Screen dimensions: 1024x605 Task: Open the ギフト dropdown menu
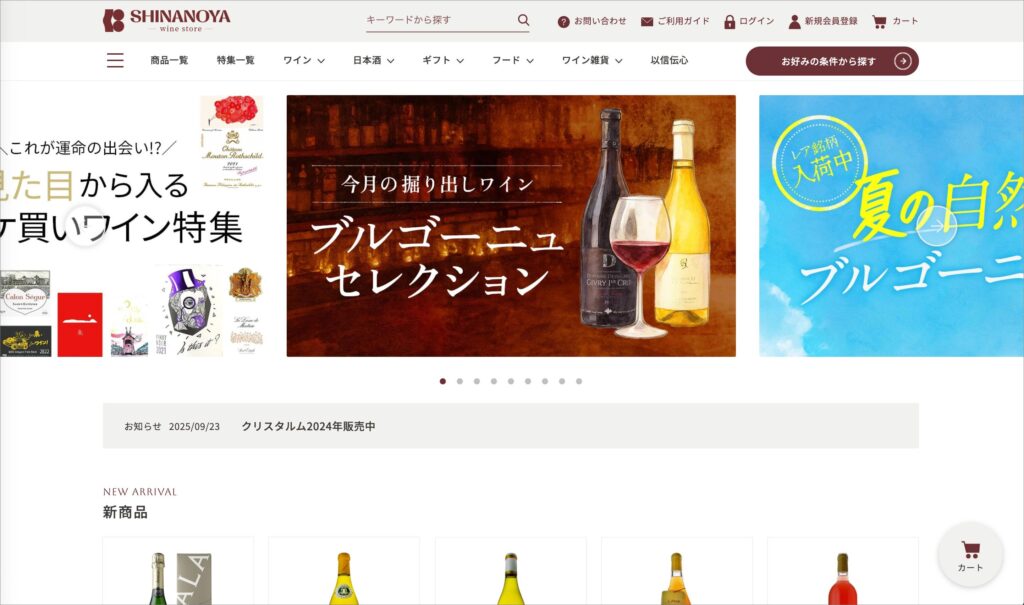tap(443, 60)
